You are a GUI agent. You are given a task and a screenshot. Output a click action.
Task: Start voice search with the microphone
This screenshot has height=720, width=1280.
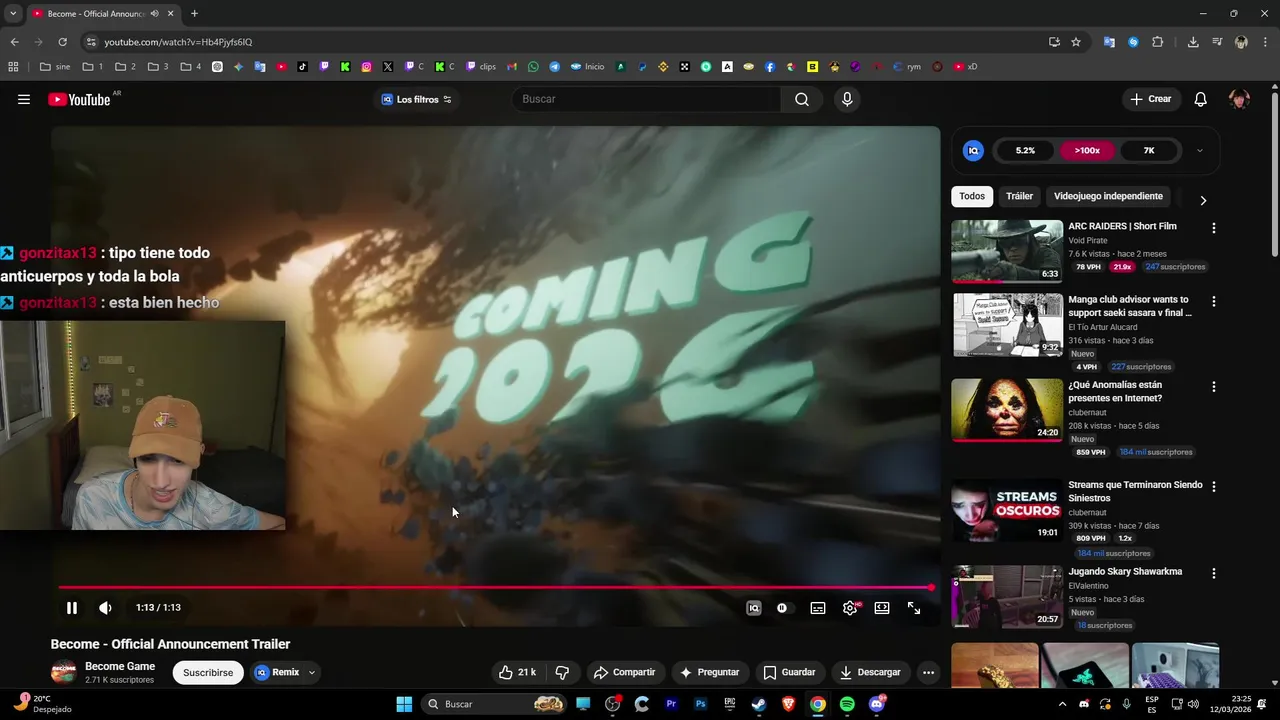coord(847,99)
